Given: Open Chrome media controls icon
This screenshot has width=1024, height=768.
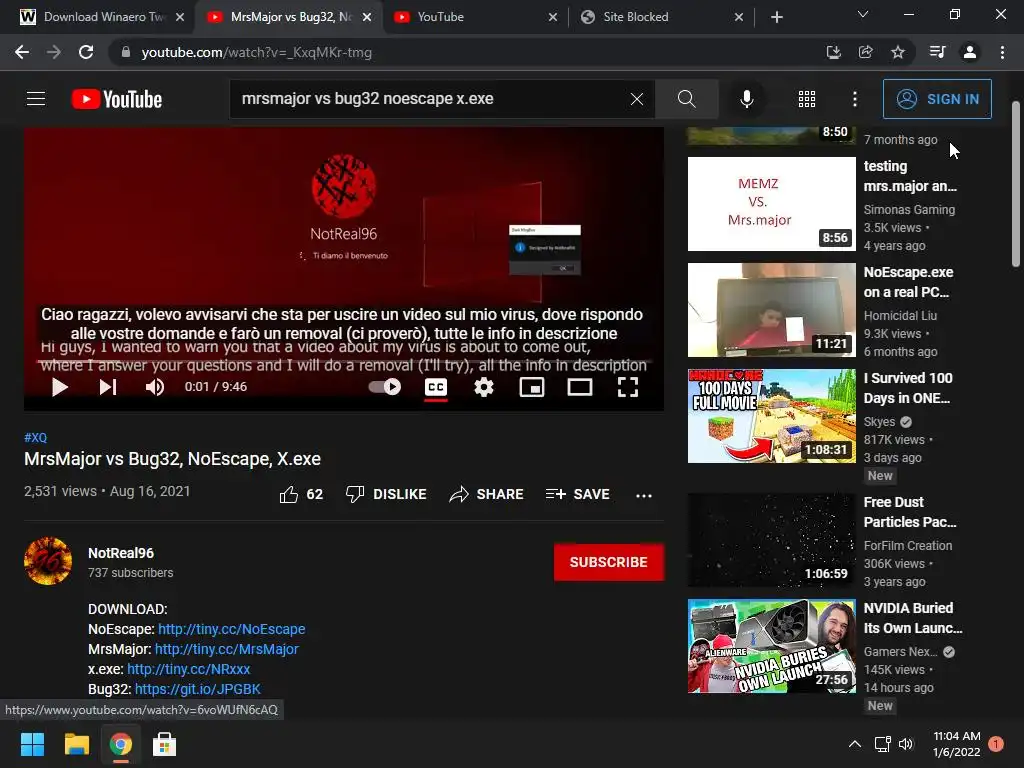Looking at the screenshot, I should [937, 52].
